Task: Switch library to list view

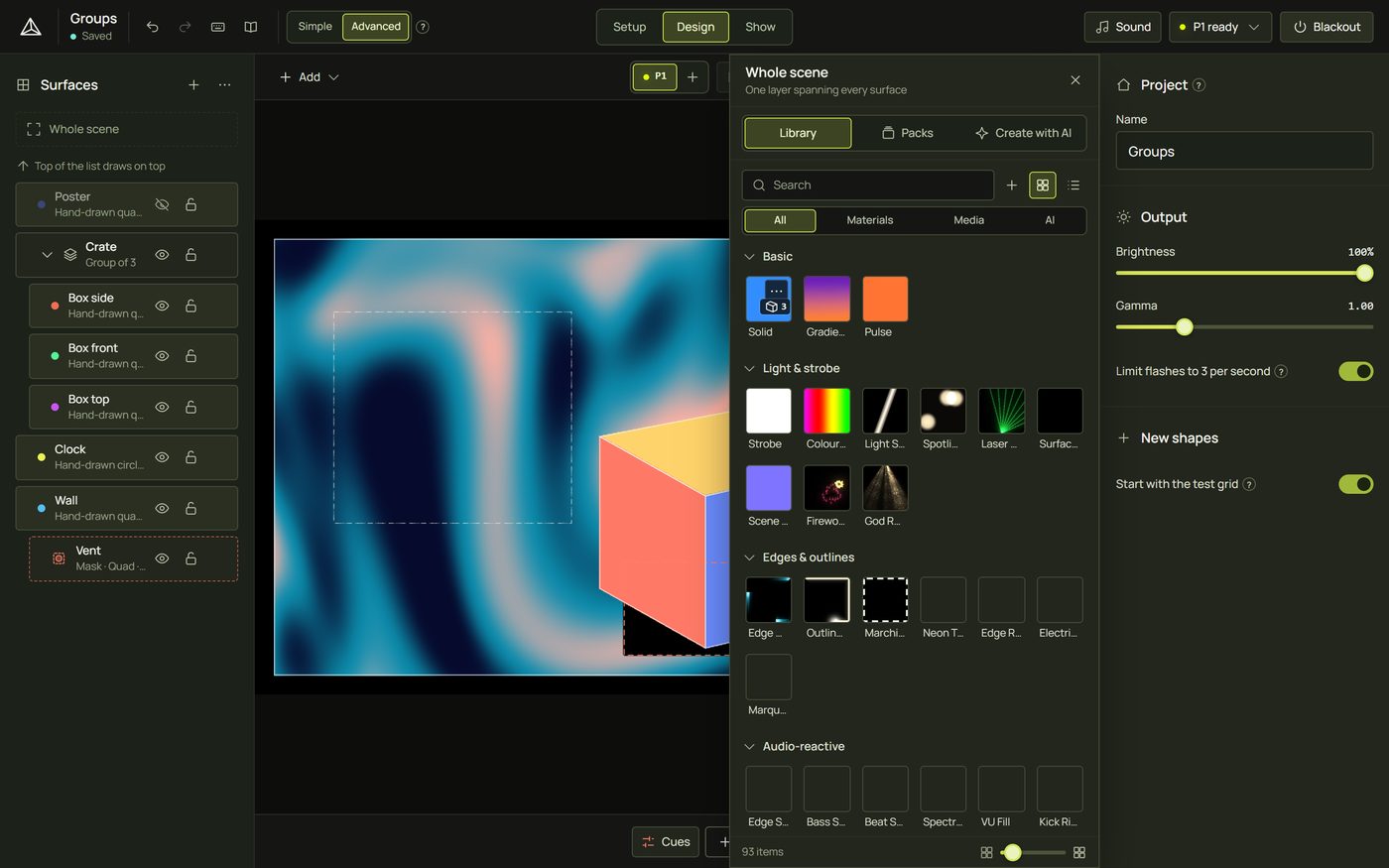Action: point(1073,186)
